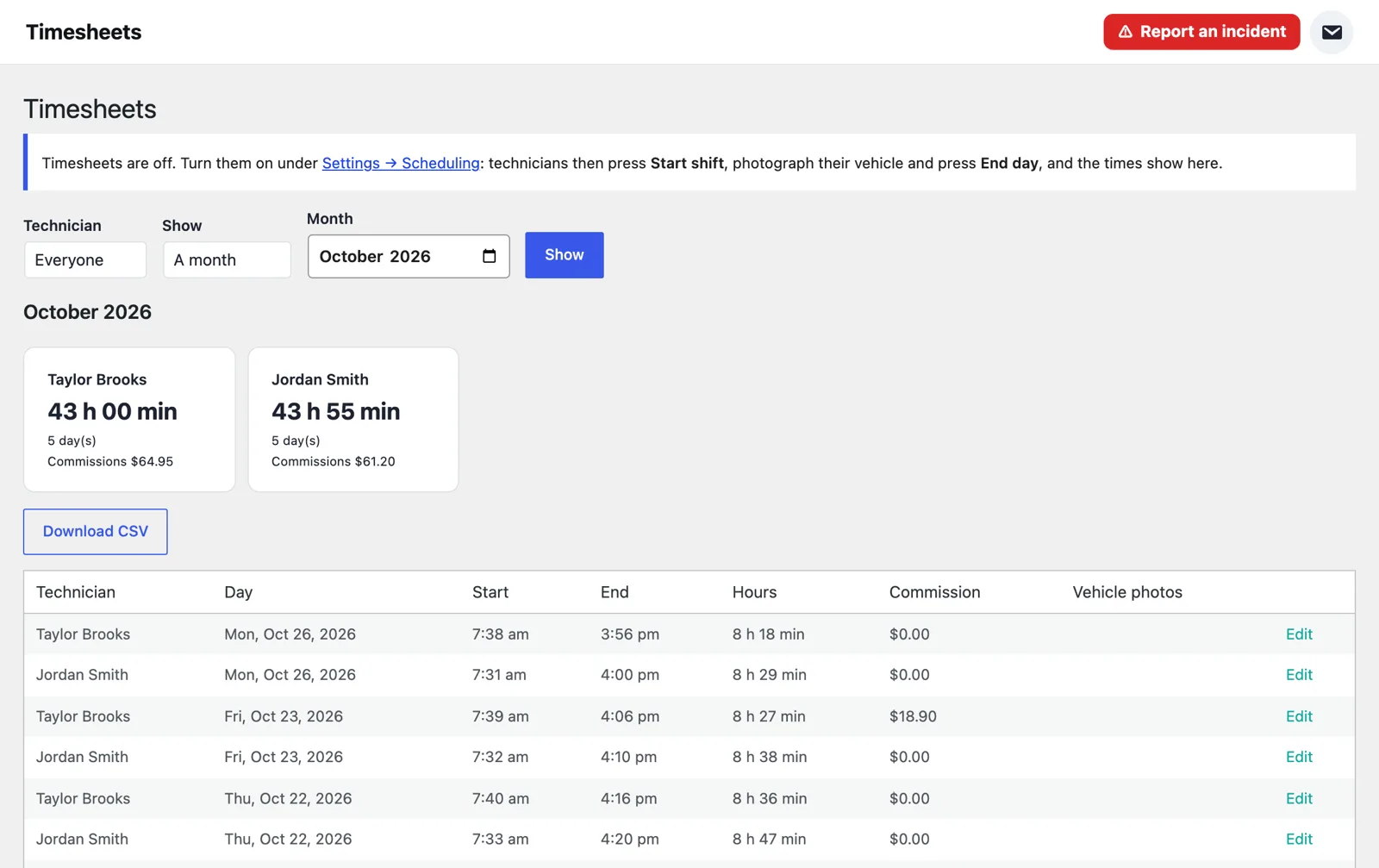Click the calendar icon in Month field
Image resolution: width=1379 pixels, height=868 pixels.
point(490,256)
